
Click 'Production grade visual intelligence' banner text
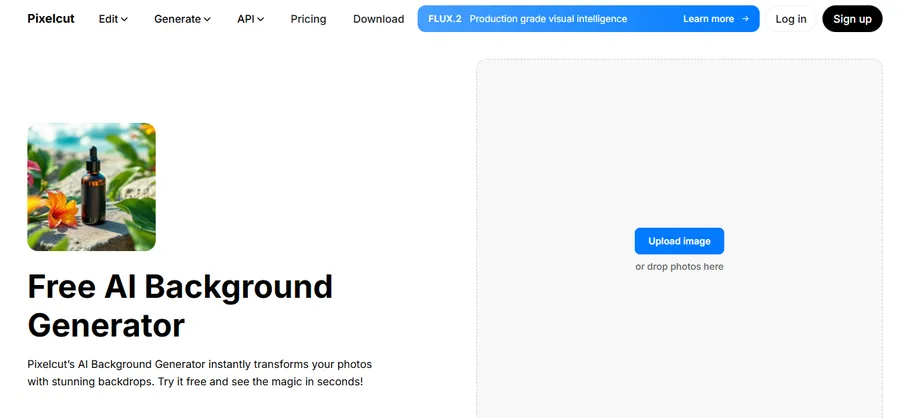tap(548, 19)
